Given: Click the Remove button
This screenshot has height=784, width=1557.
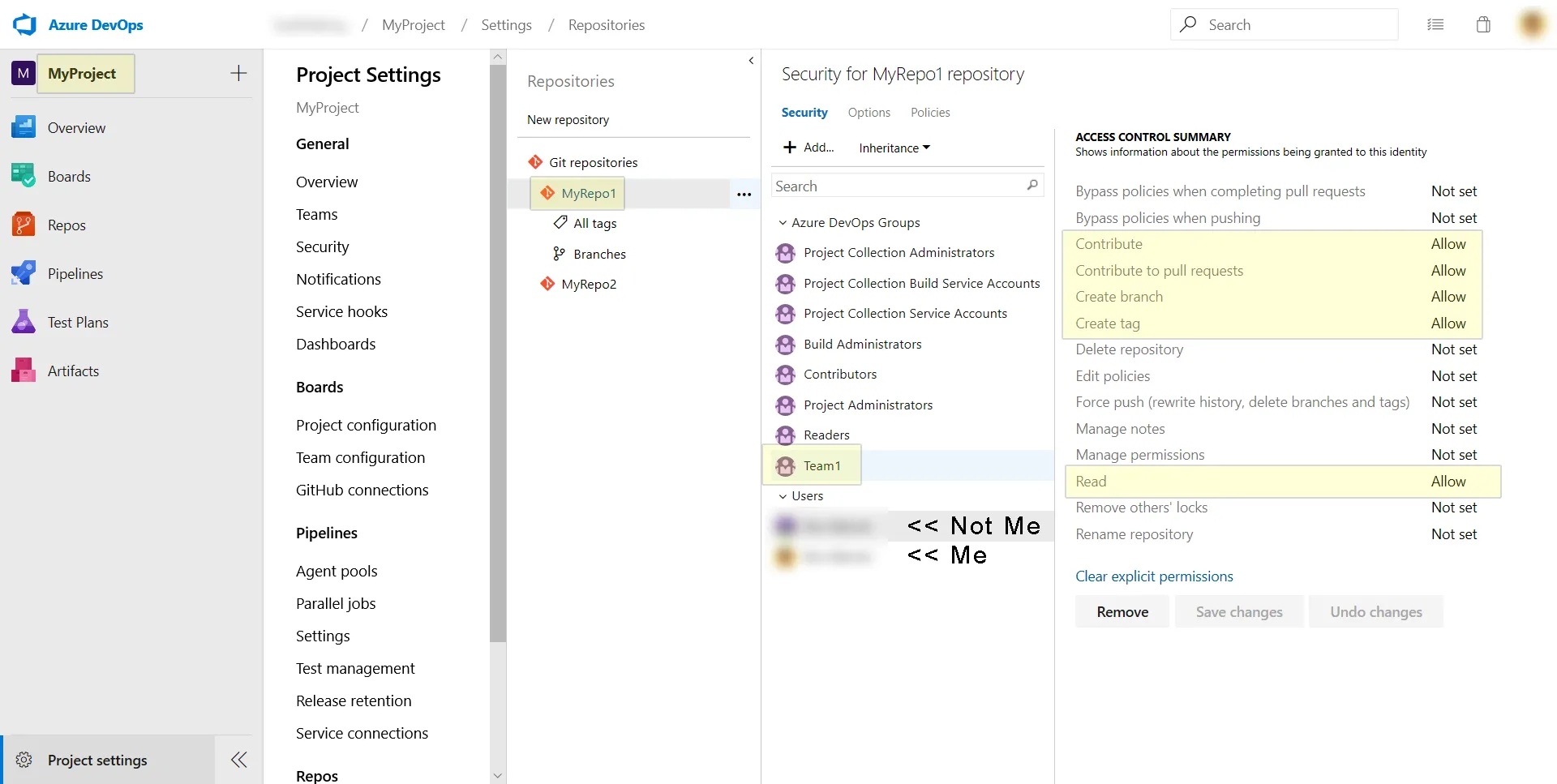Looking at the screenshot, I should 1122,612.
